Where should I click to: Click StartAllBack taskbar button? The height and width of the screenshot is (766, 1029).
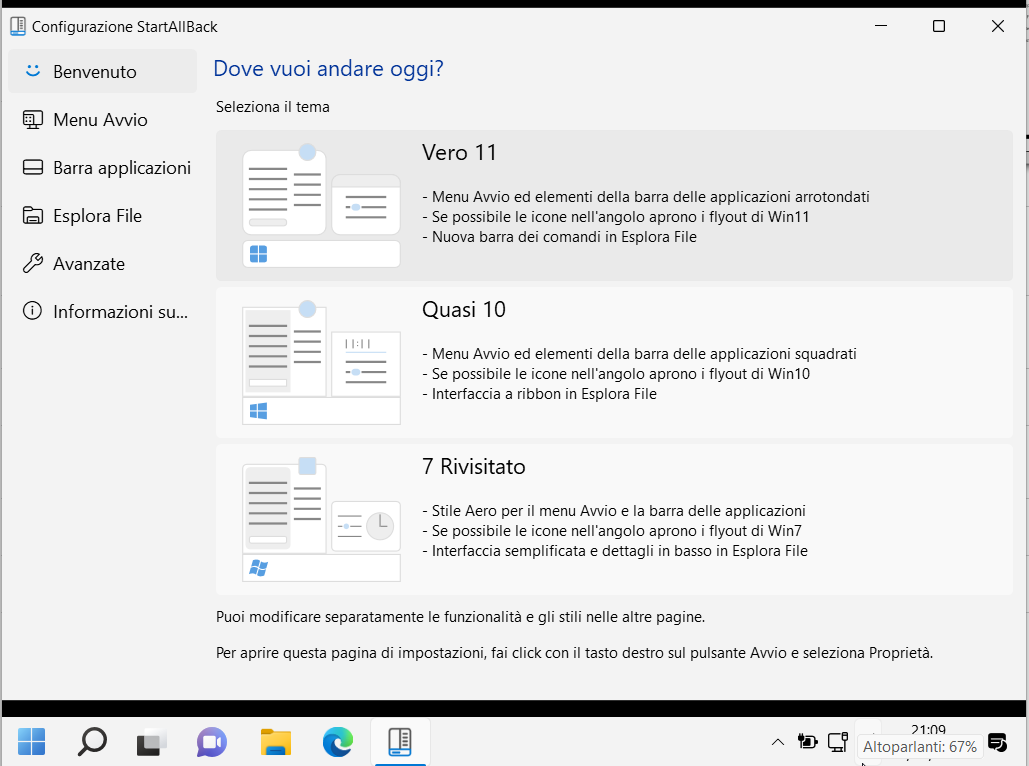coord(400,742)
